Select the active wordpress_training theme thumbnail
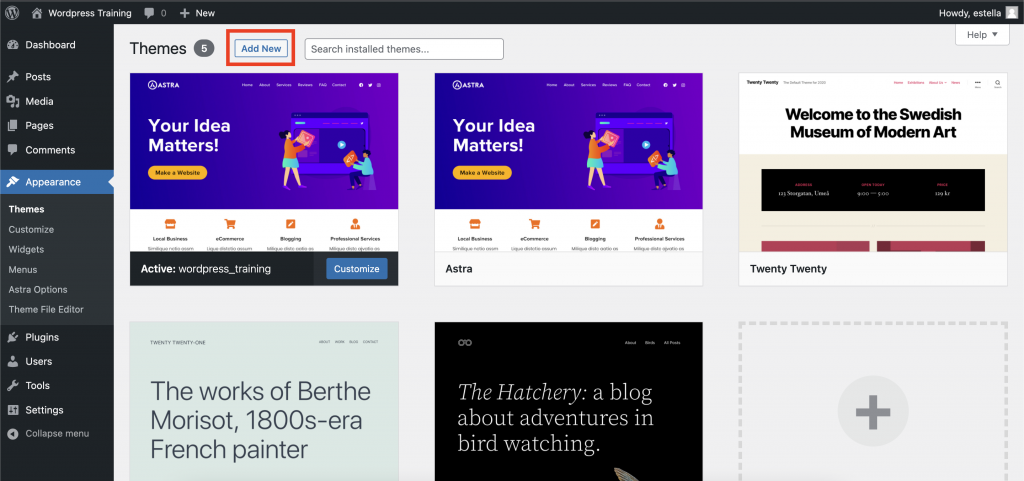 264,162
